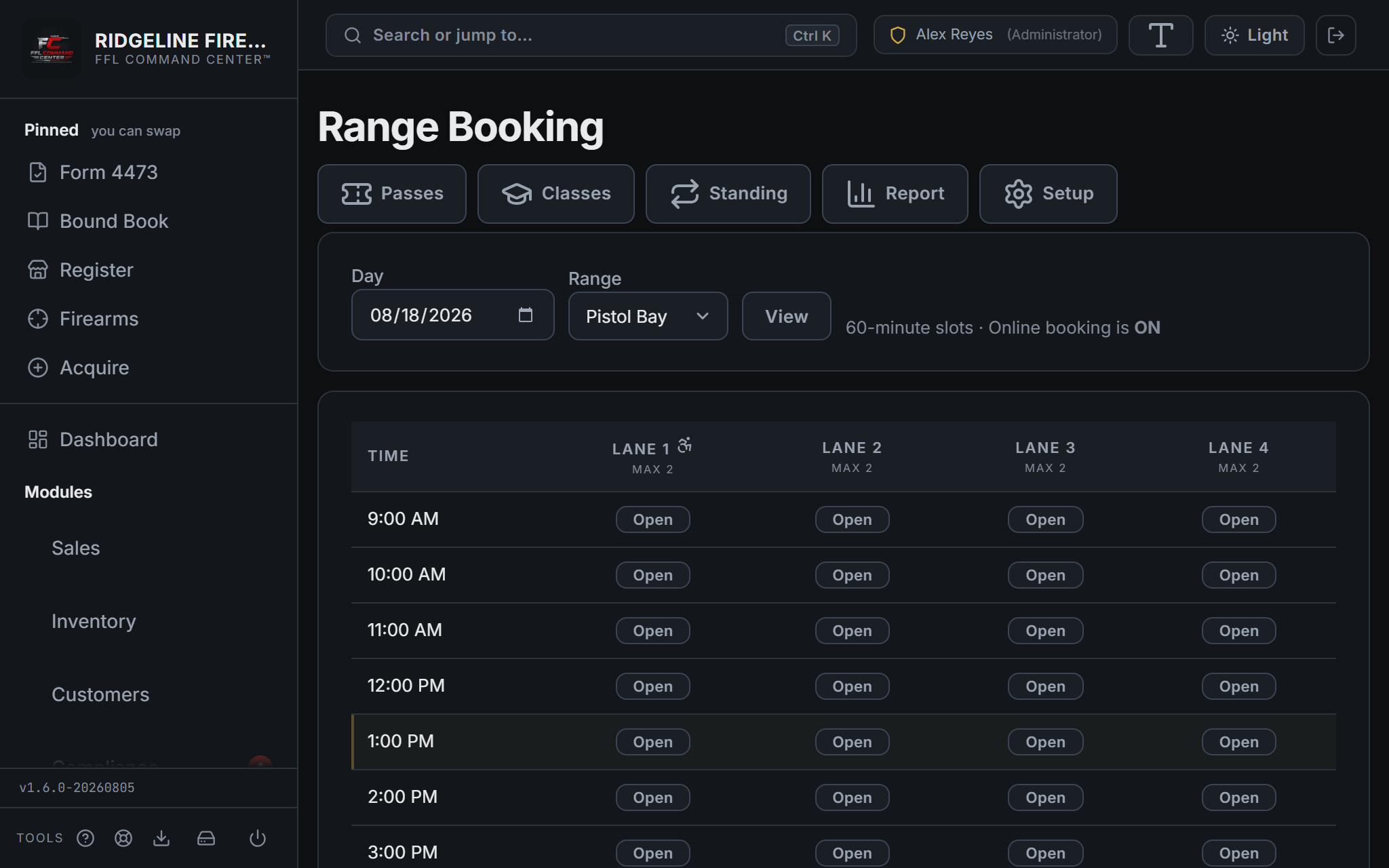Book 2:00 PM Lane 4 Open slot

click(1239, 797)
